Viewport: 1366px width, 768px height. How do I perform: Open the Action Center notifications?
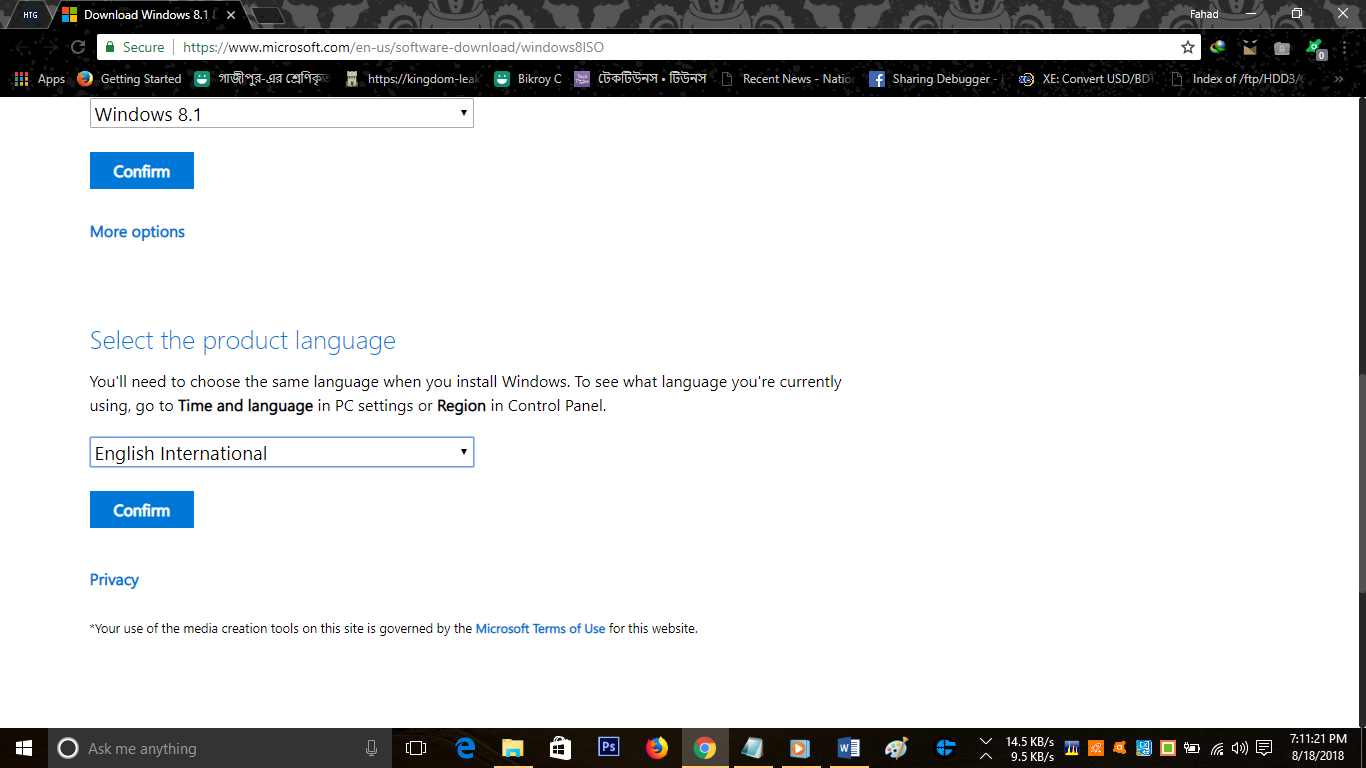pos(1264,748)
